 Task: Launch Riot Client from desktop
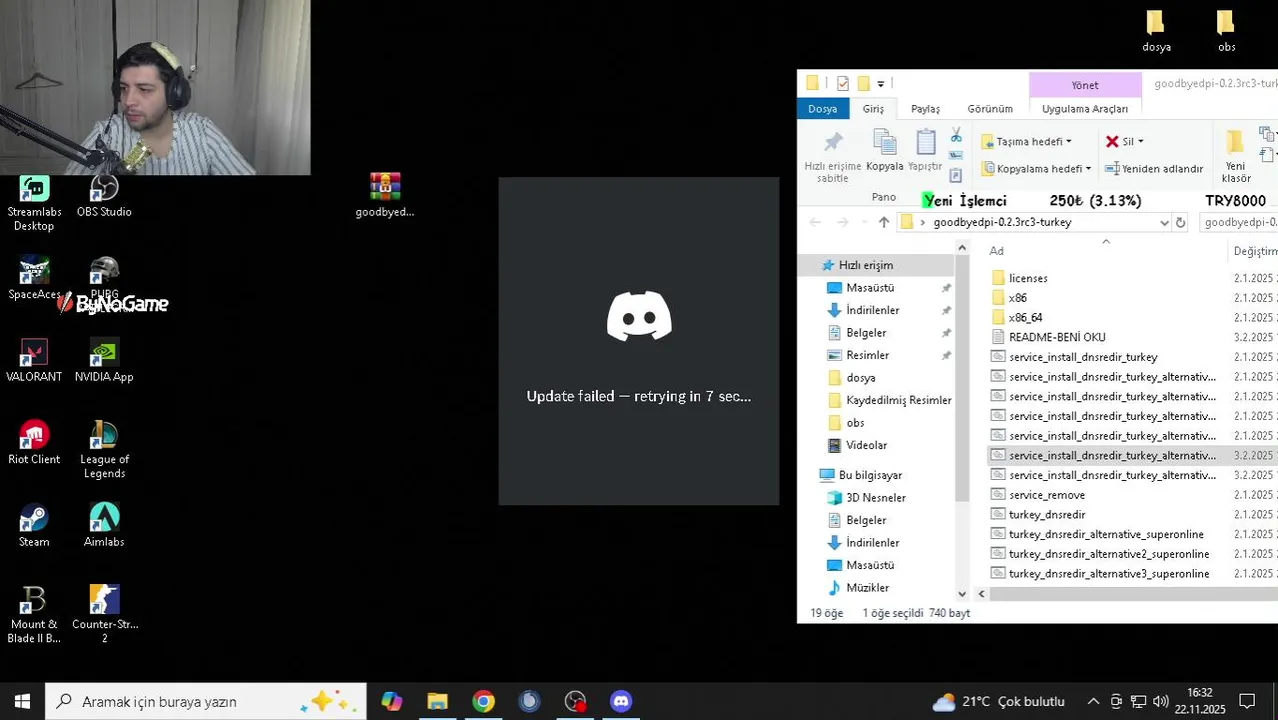point(34,443)
